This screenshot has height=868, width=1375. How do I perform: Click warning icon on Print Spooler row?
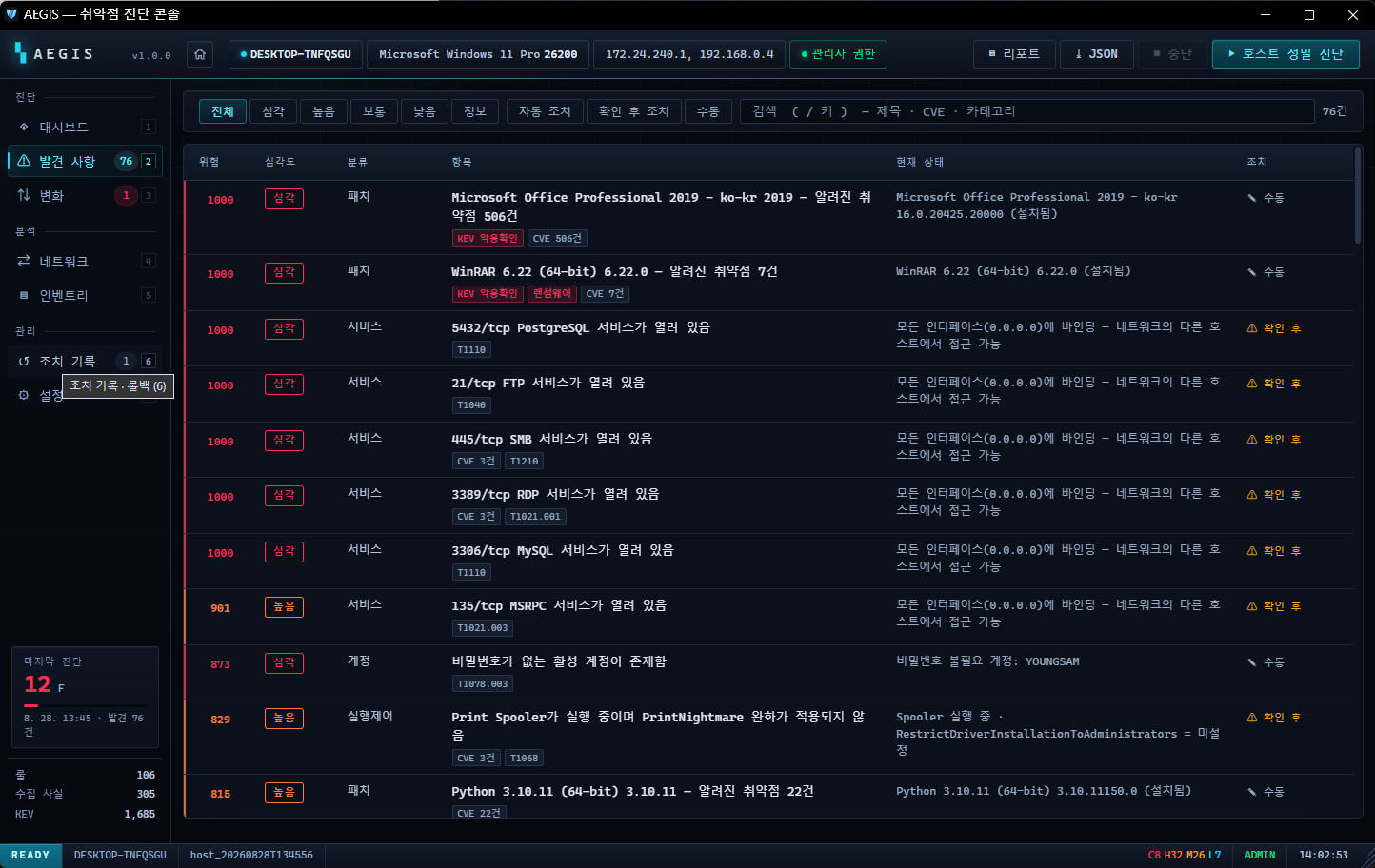[1252, 718]
